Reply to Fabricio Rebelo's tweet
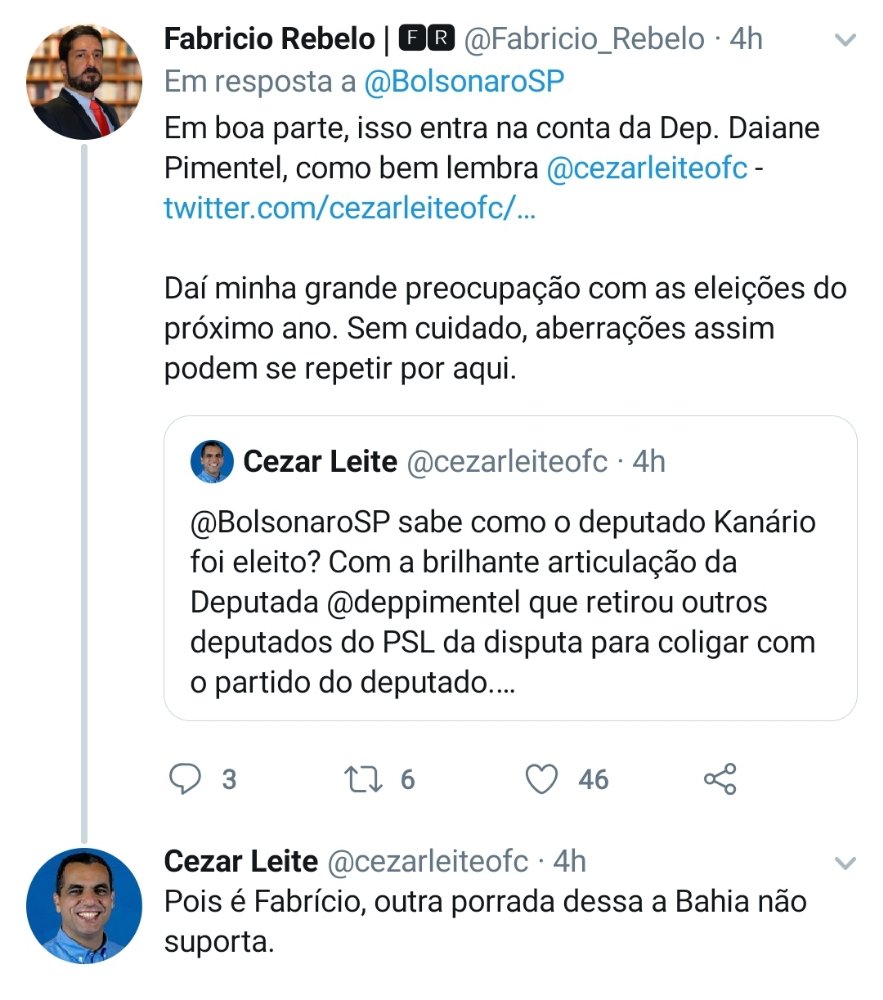 [x=184, y=779]
